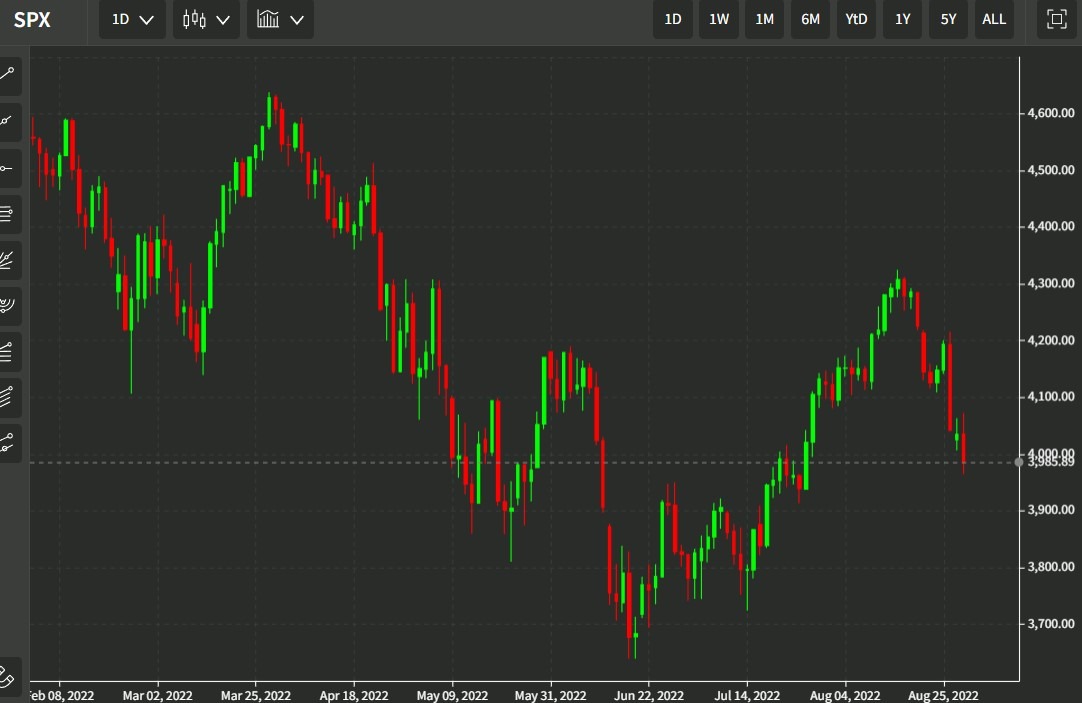The width and height of the screenshot is (1082, 703).
Task: Click the Aug 04, 2022 date label
Action: pyautogui.click(x=845, y=695)
